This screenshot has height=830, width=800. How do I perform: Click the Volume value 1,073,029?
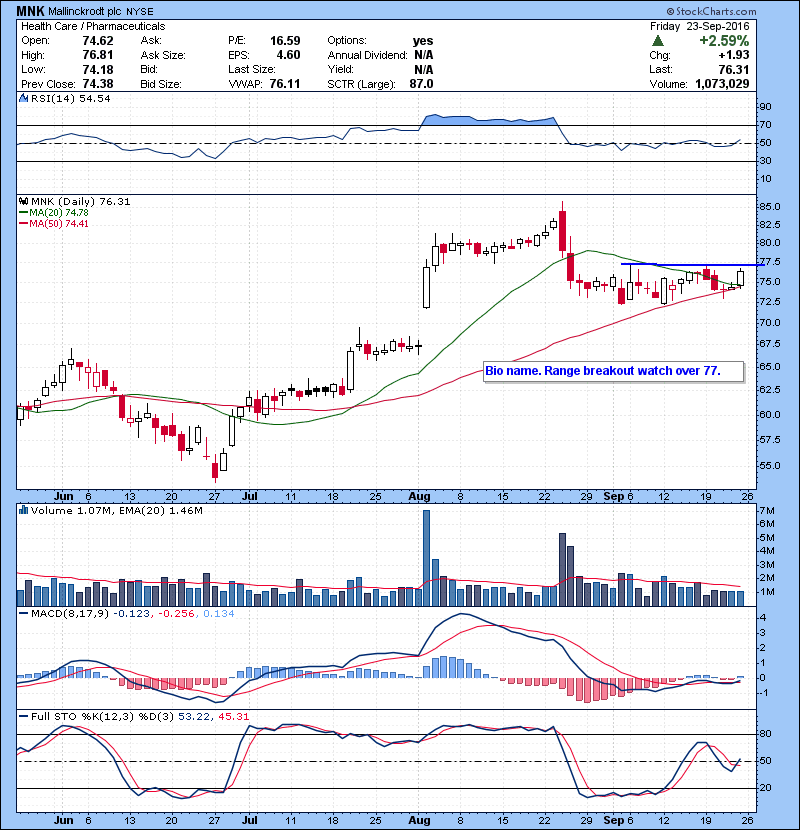click(x=722, y=84)
